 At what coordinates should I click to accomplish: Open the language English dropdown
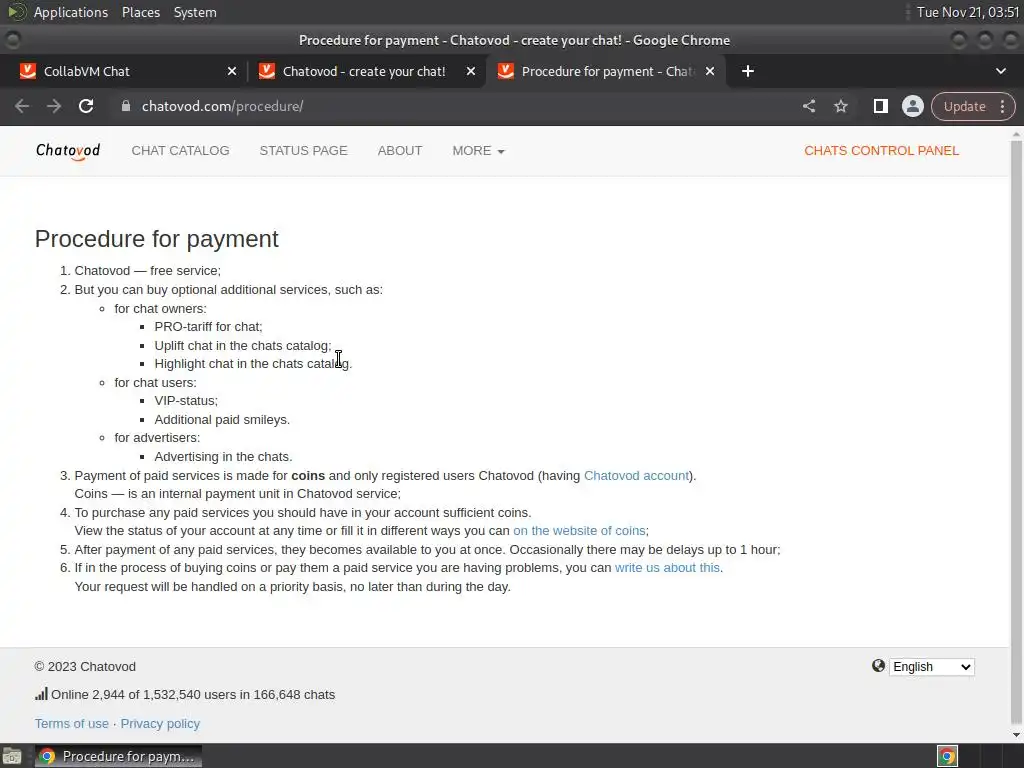[x=931, y=667]
